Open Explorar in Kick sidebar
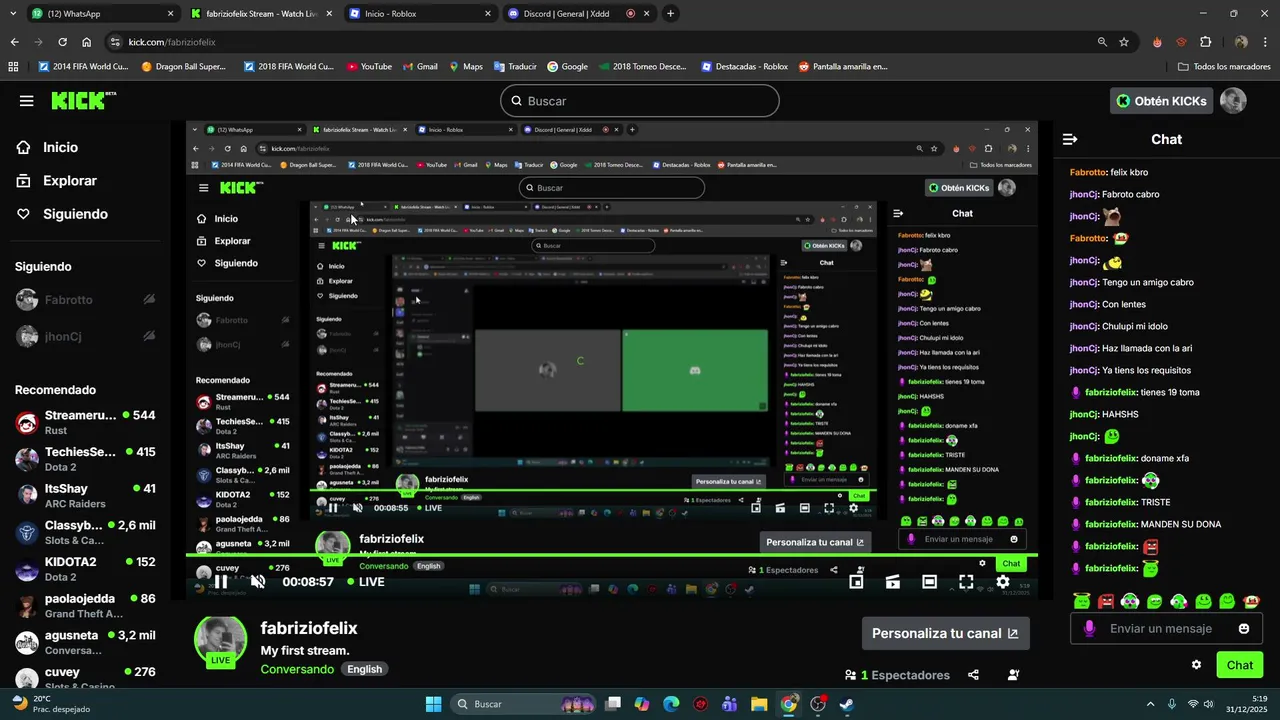The image size is (1280, 720). coord(57,181)
